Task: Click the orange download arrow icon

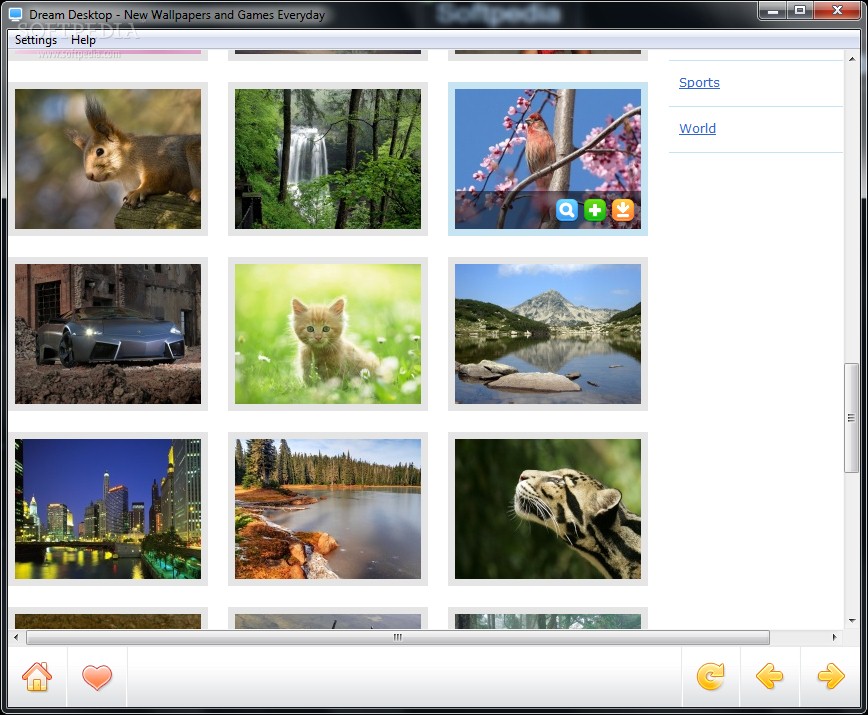Action: pos(623,210)
